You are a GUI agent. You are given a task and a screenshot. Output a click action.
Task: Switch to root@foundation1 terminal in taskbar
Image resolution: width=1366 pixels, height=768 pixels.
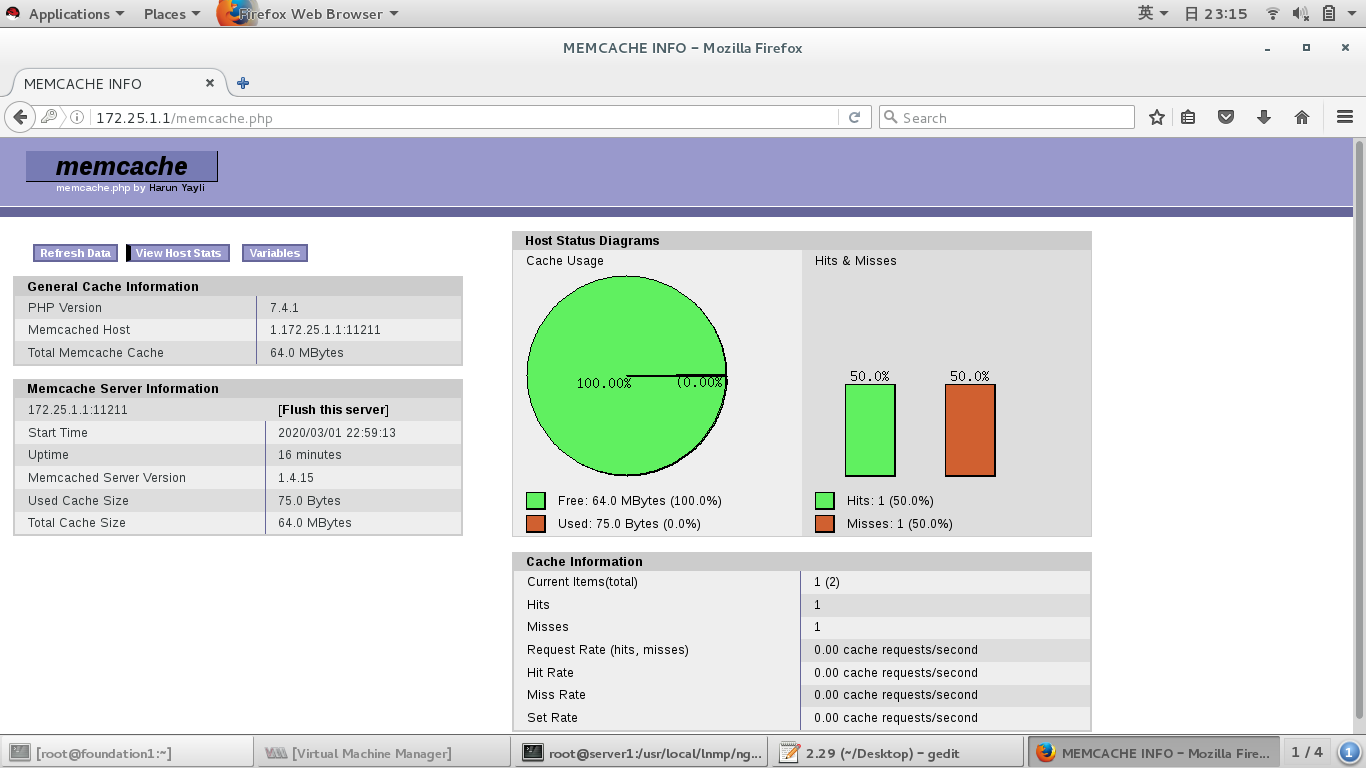coord(127,752)
